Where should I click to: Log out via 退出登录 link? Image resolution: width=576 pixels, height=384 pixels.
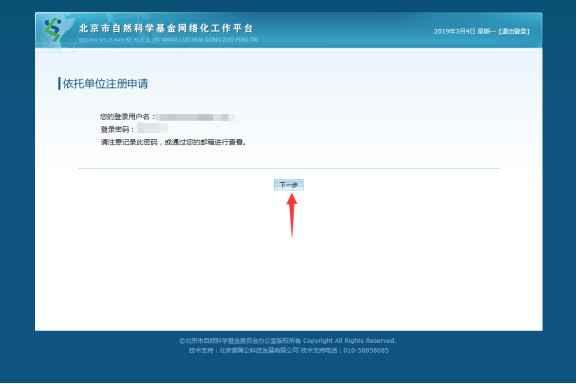(x=514, y=32)
